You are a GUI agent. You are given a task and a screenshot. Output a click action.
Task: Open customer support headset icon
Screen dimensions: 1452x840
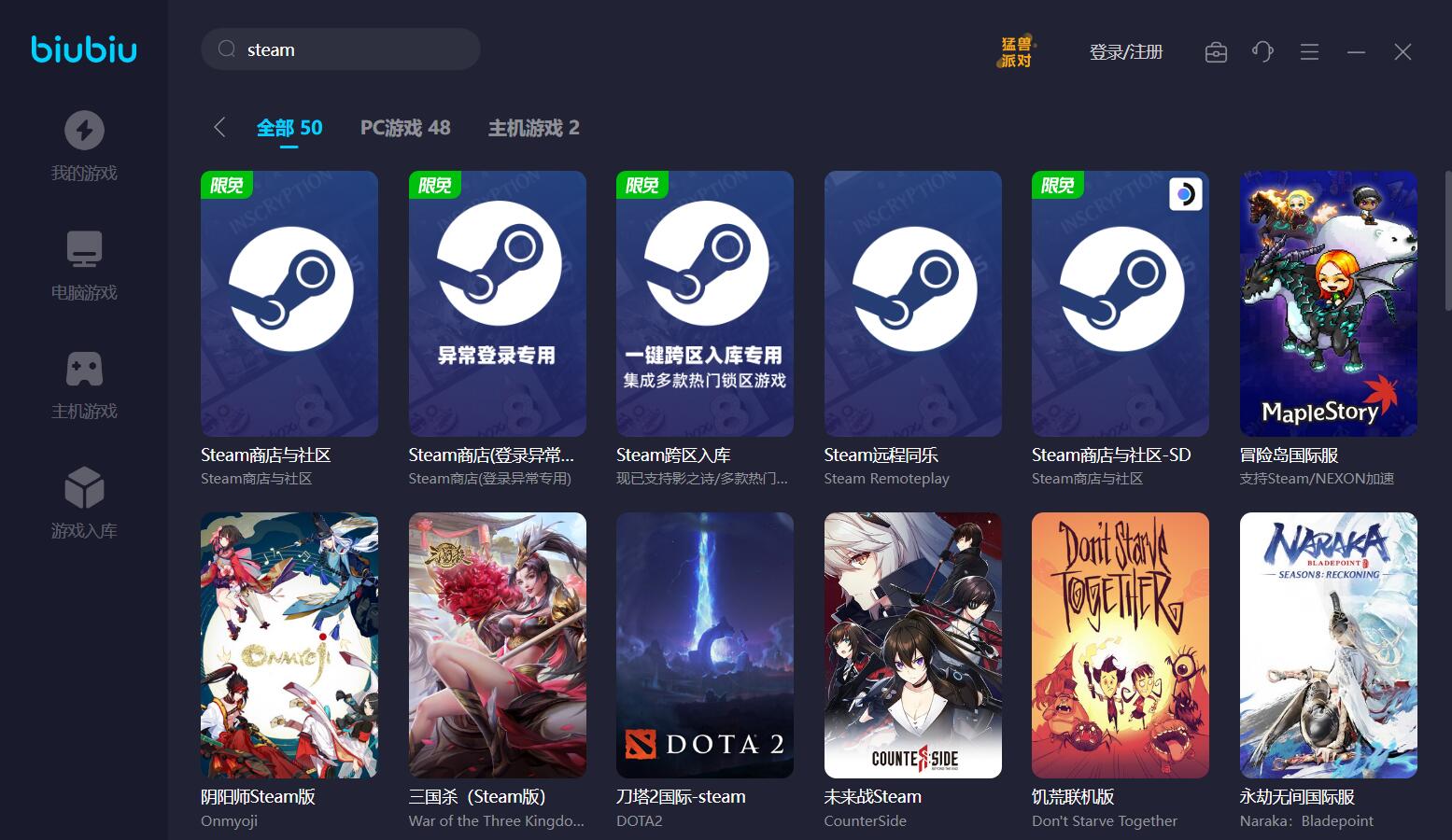[x=1262, y=51]
